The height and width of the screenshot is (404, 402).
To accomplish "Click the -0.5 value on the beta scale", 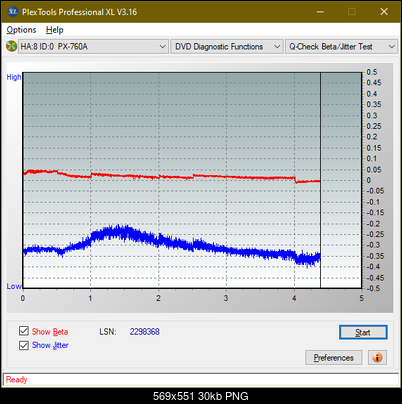I will pos(373,288).
